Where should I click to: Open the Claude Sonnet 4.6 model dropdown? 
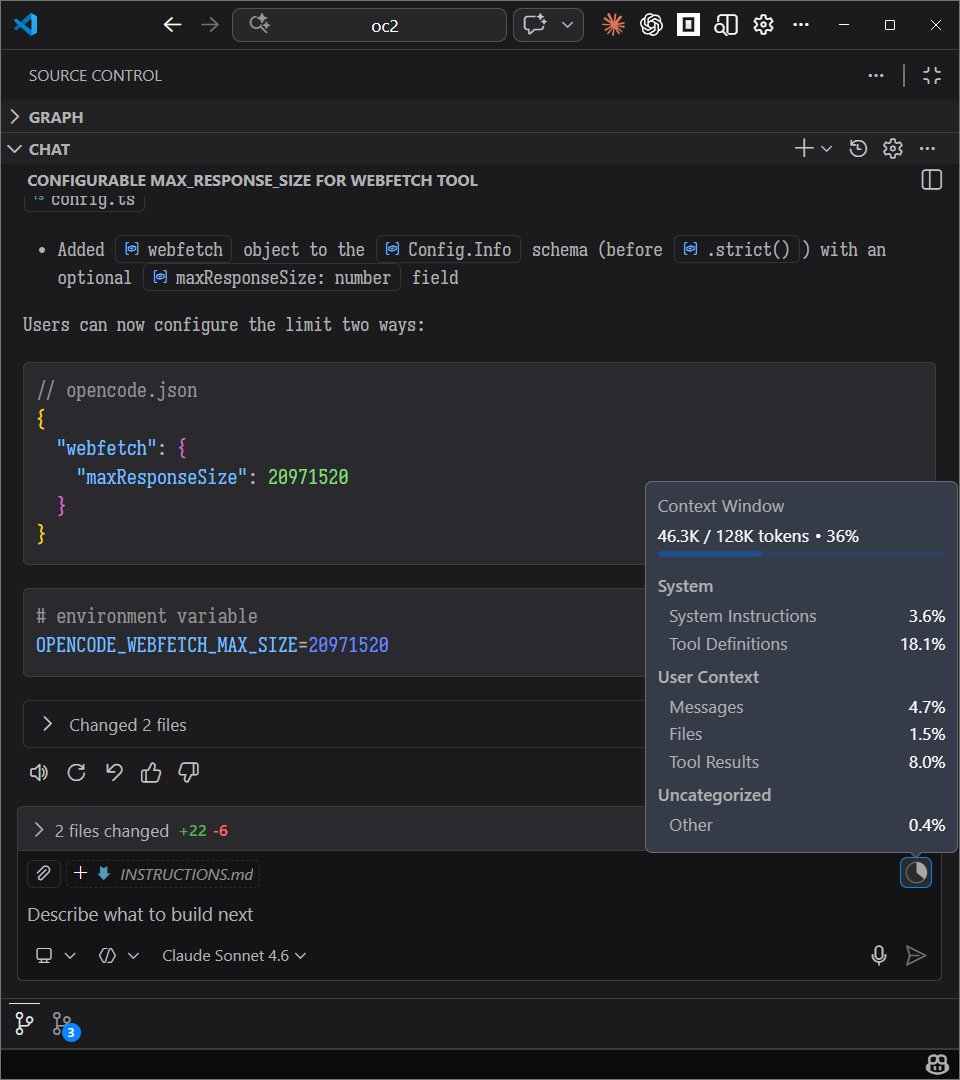tap(234, 955)
